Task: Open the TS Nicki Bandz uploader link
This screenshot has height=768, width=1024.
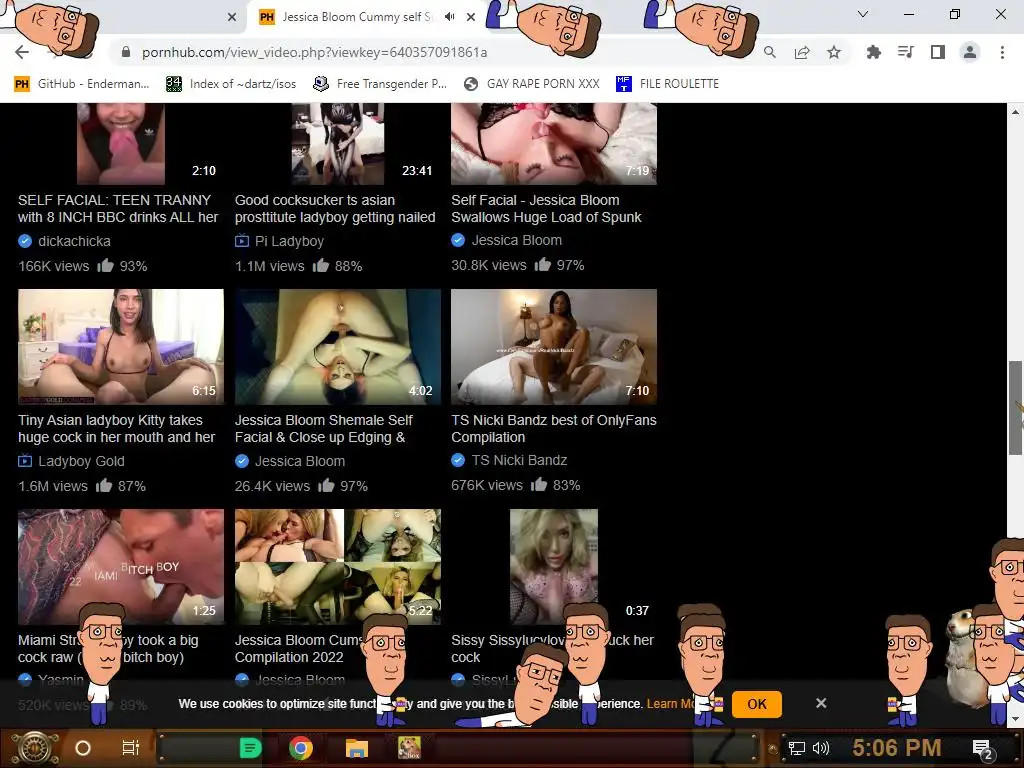Action: [x=519, y=460]
